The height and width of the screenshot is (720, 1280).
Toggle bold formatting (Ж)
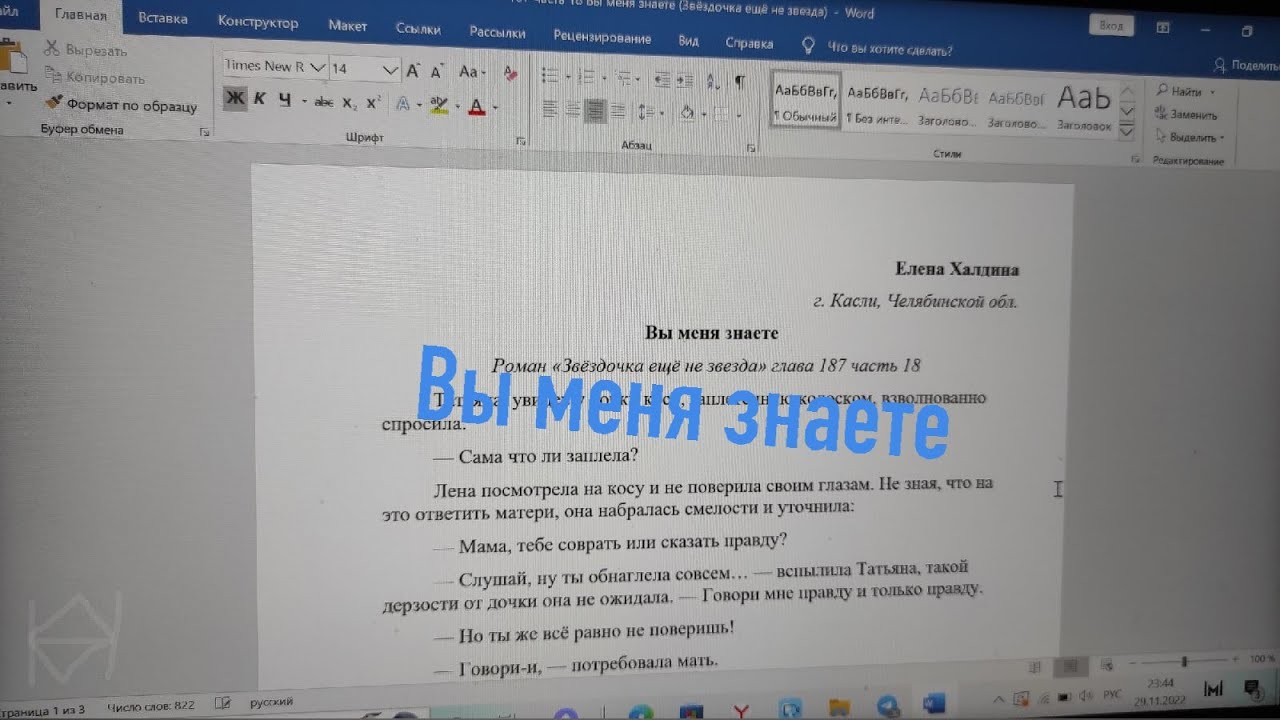235,98
